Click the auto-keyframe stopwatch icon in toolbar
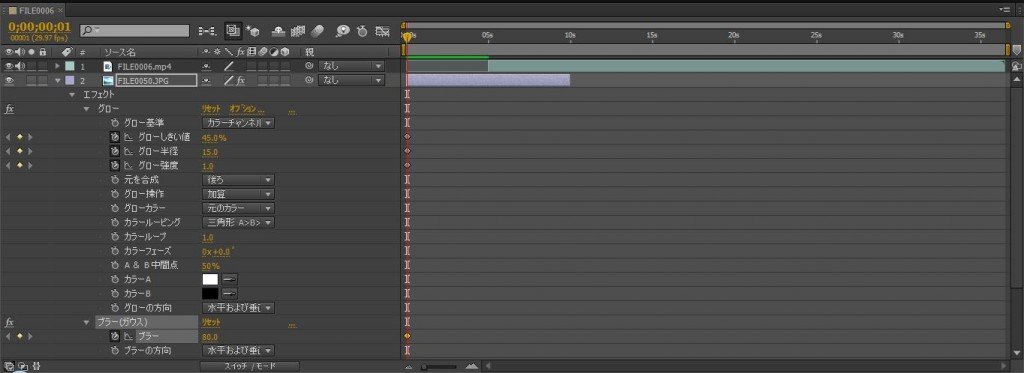The height and width of the screenshot is (373, 1024). (x=362, y=31)
